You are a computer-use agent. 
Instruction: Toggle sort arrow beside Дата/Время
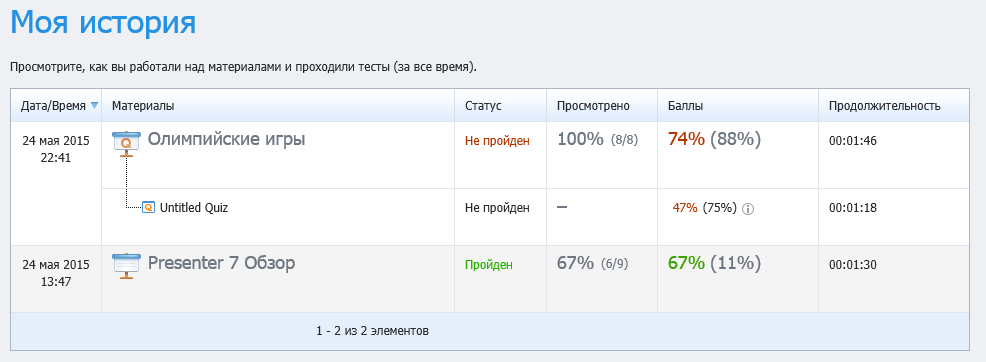[94, 106]
